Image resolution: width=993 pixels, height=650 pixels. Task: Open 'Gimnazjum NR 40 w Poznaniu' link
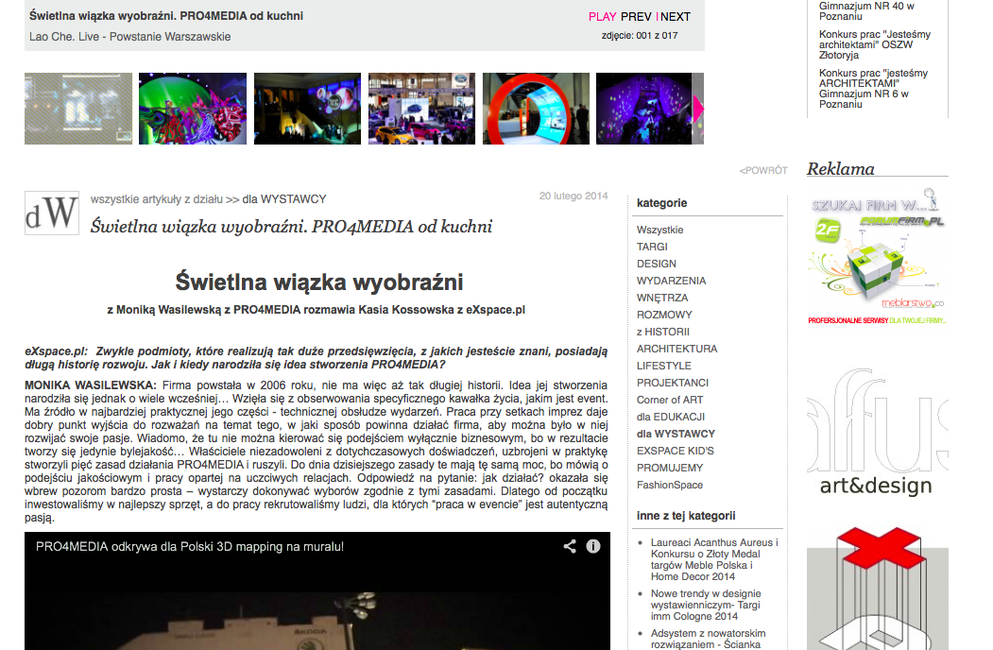(x=866, y=11)
